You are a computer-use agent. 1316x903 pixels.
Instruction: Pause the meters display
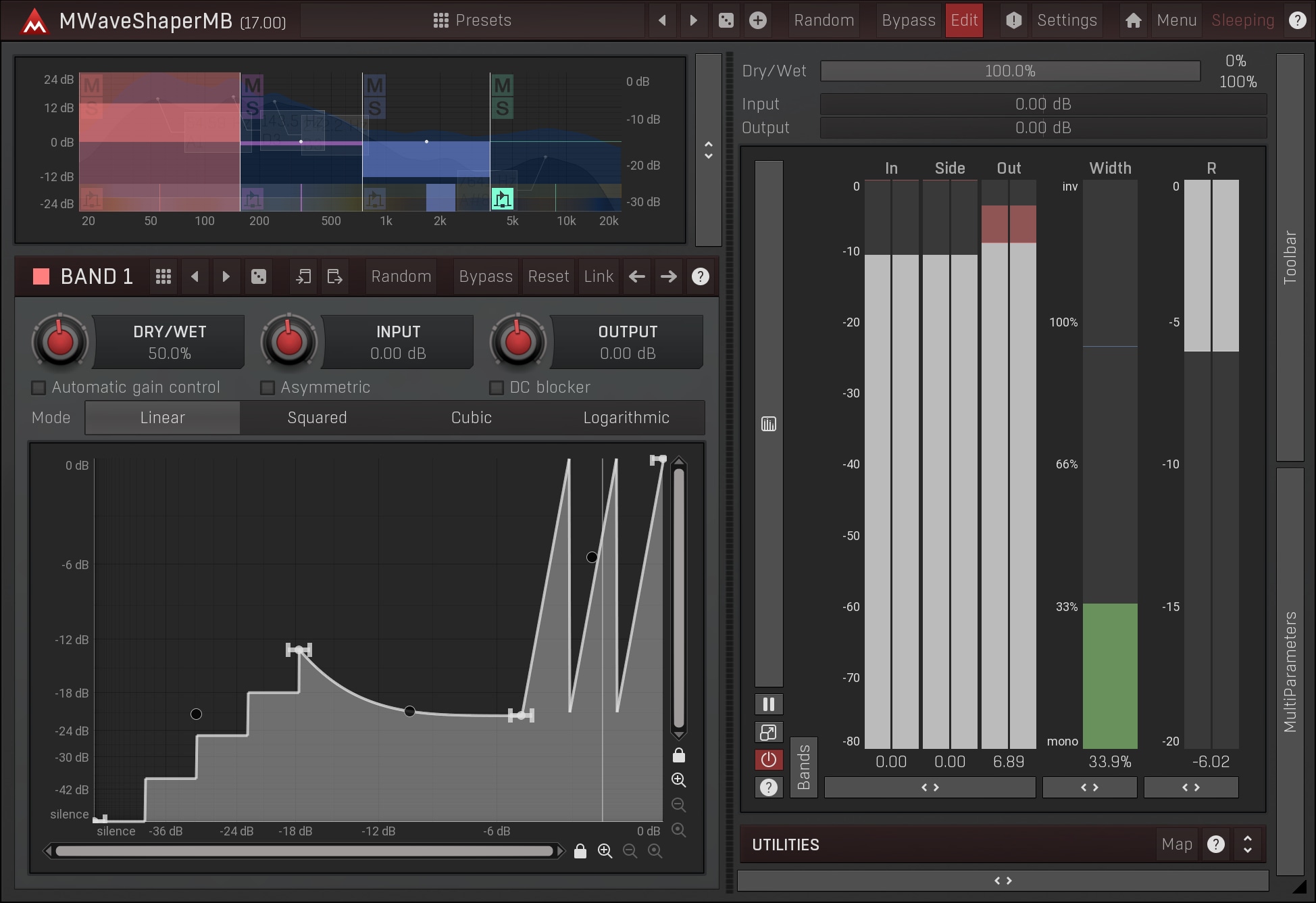point(768,704)
